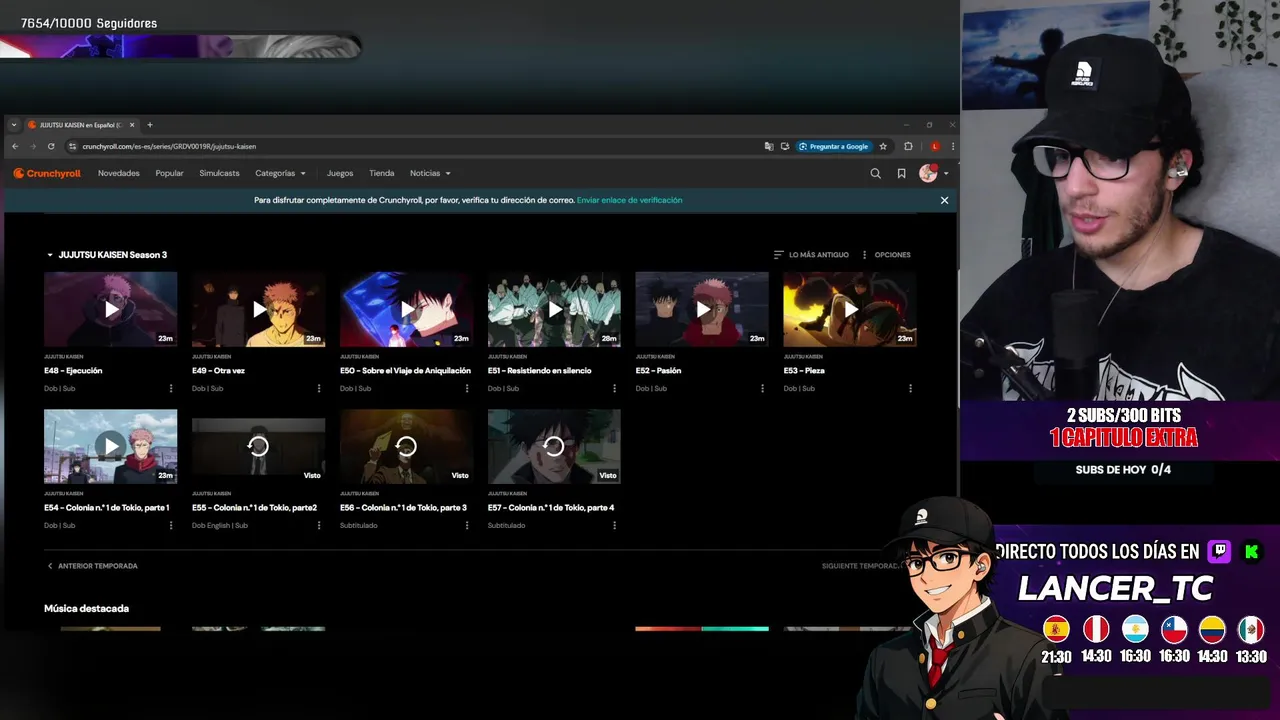
Task: Open three-dot options for E57 episode
Action: pyautogui.click(x=615, y=525)
